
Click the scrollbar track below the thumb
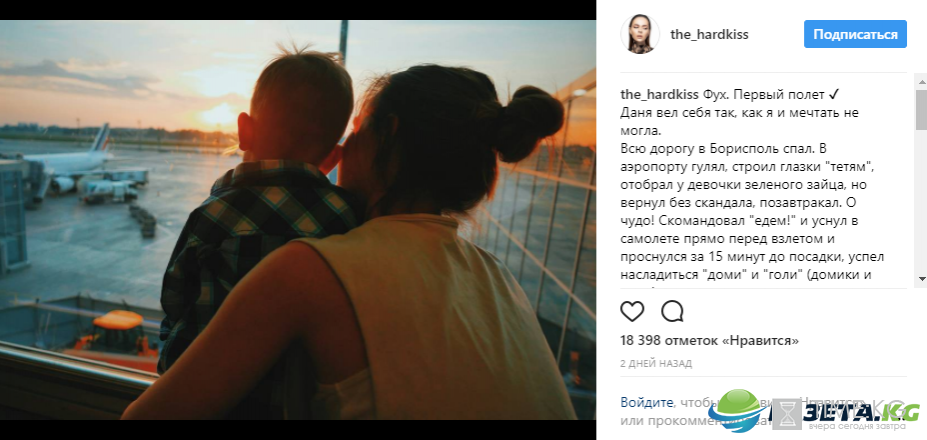point(921,201)
